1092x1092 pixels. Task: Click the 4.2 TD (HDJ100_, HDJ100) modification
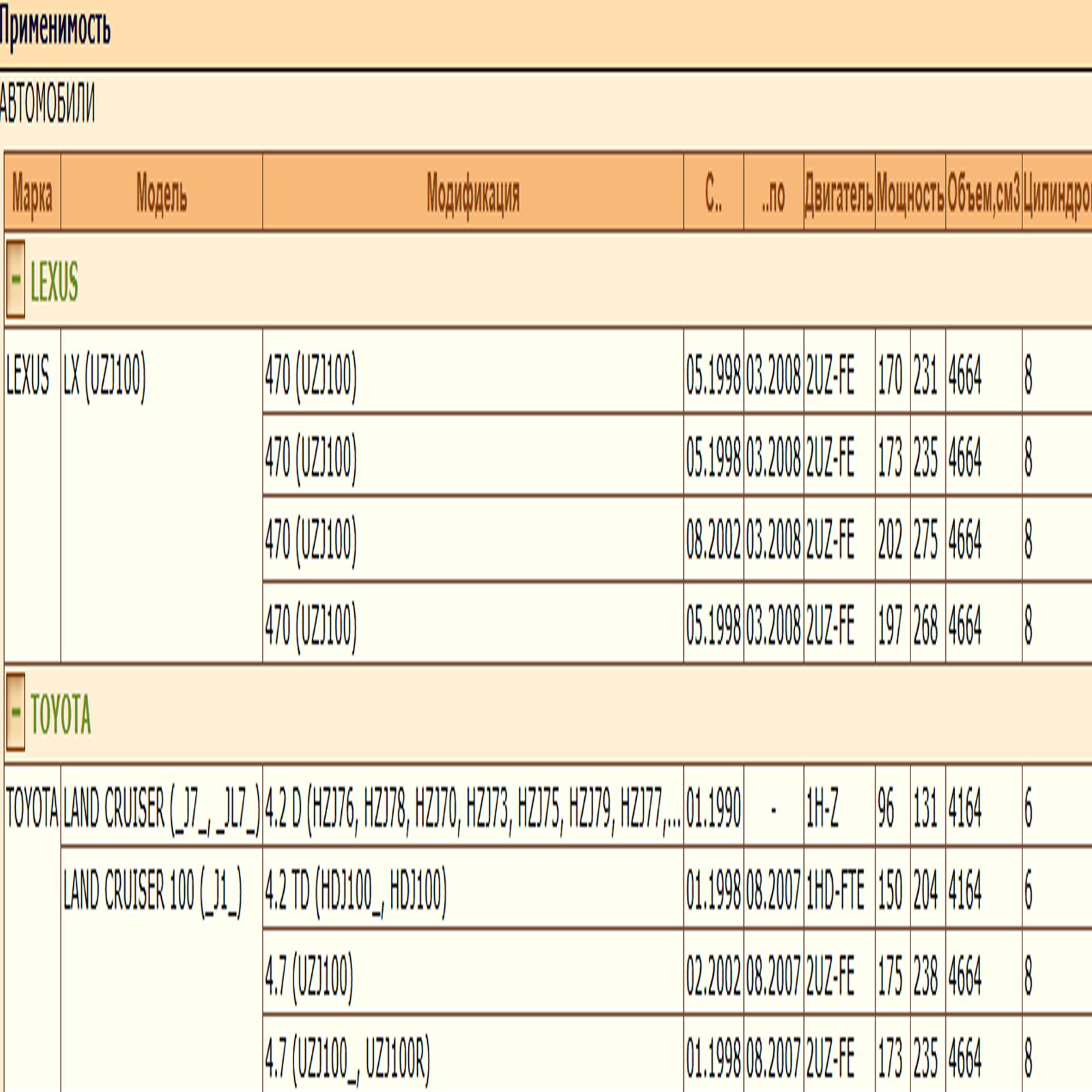point(356,890)
